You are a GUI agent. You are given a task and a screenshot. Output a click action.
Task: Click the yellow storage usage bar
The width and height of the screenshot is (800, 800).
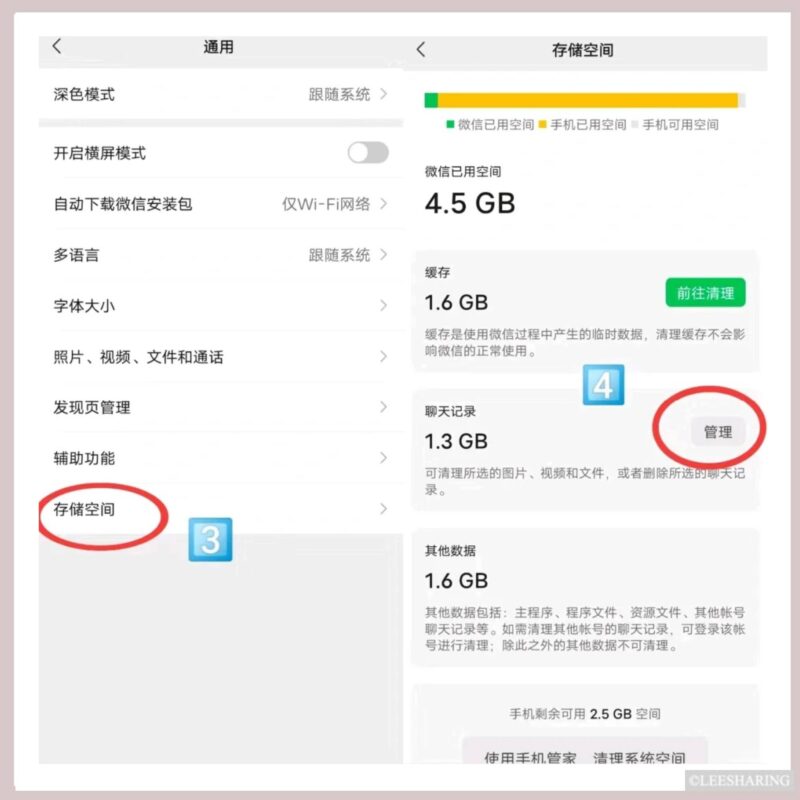point(587,100)
